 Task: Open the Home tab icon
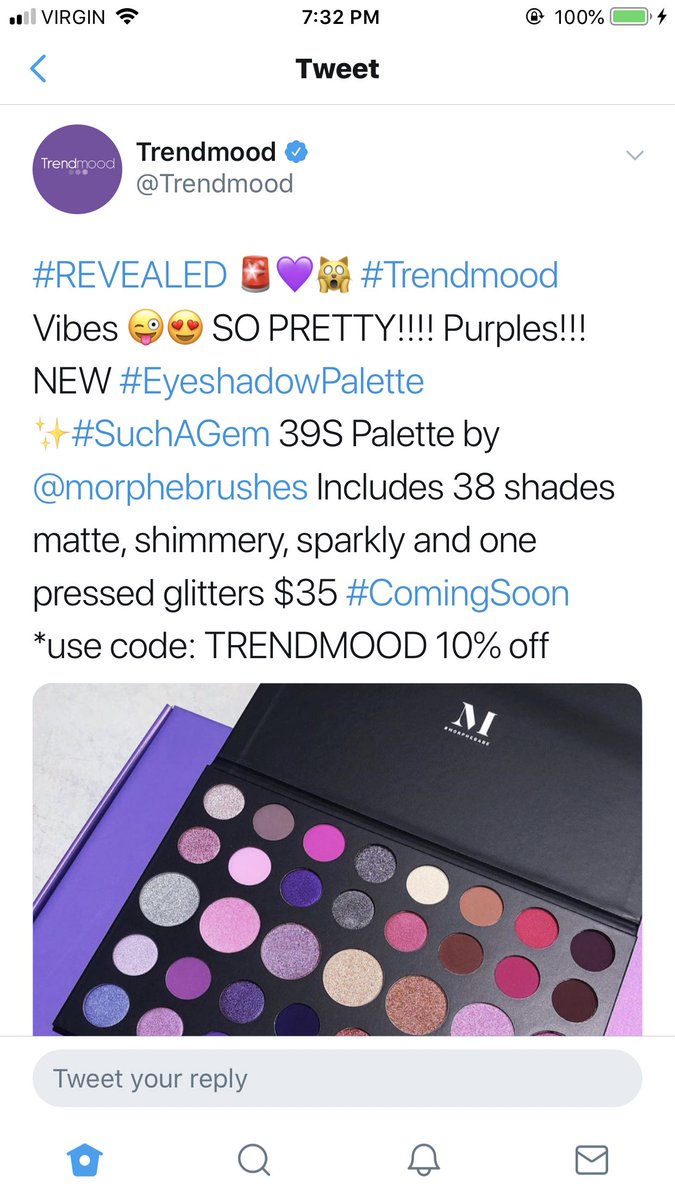(85, 1159)
